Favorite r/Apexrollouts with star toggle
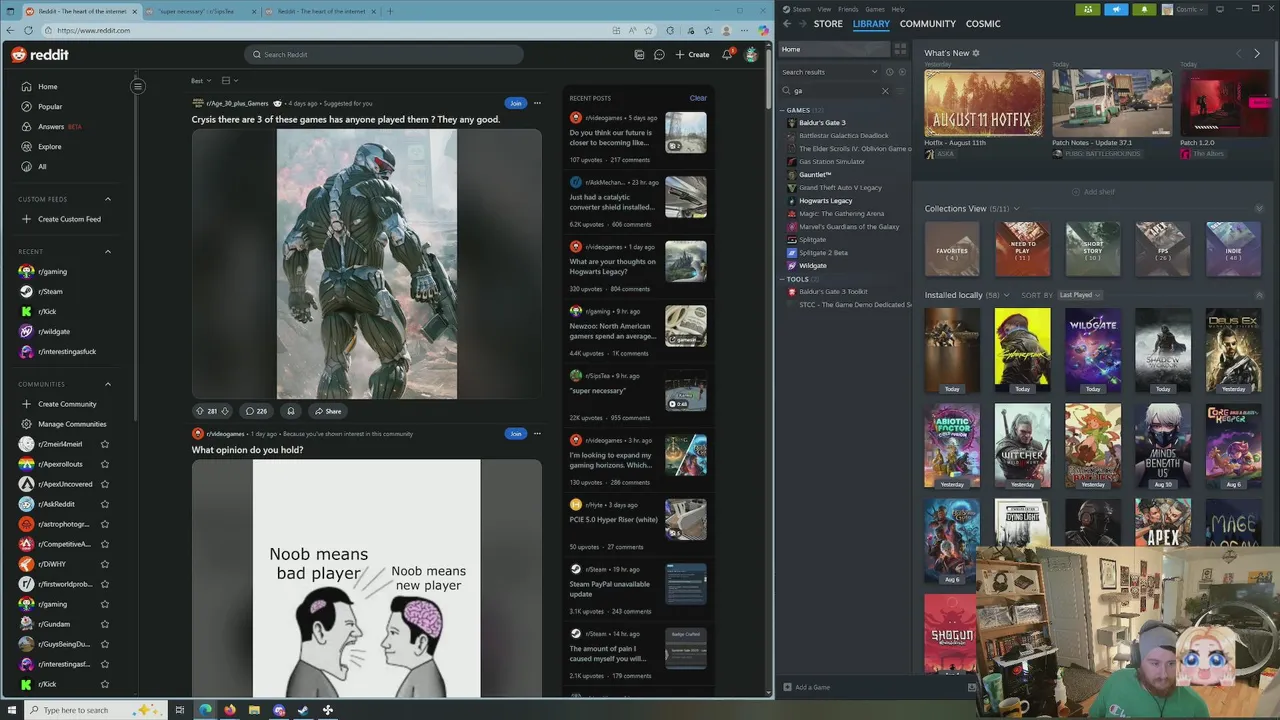This screenshot has height=720, width=1280. [x=104, y=464]
